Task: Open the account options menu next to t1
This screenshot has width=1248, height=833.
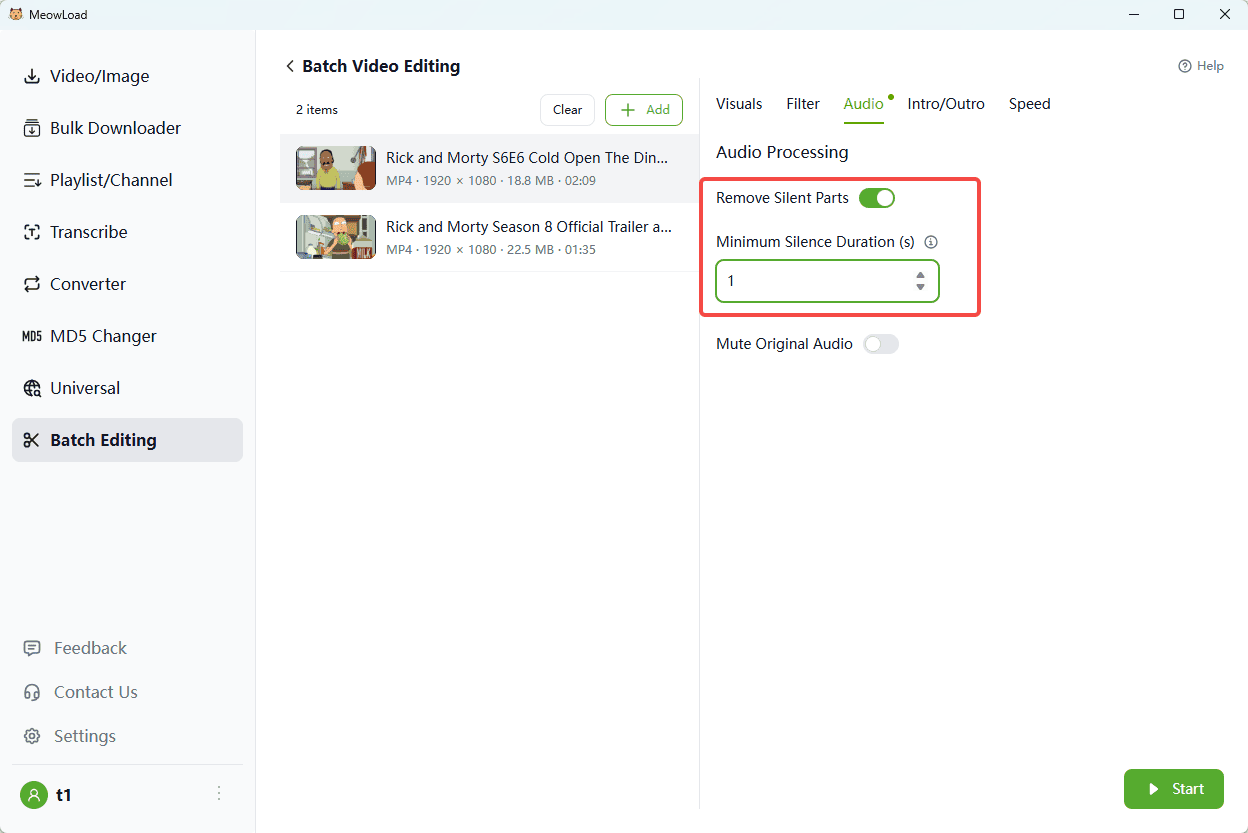Action: [x=219, y=794]
